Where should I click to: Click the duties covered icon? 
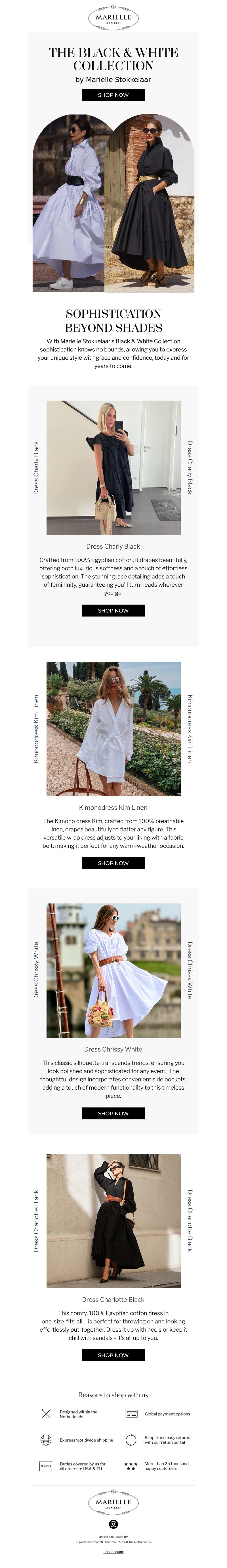coord(46,1466)
